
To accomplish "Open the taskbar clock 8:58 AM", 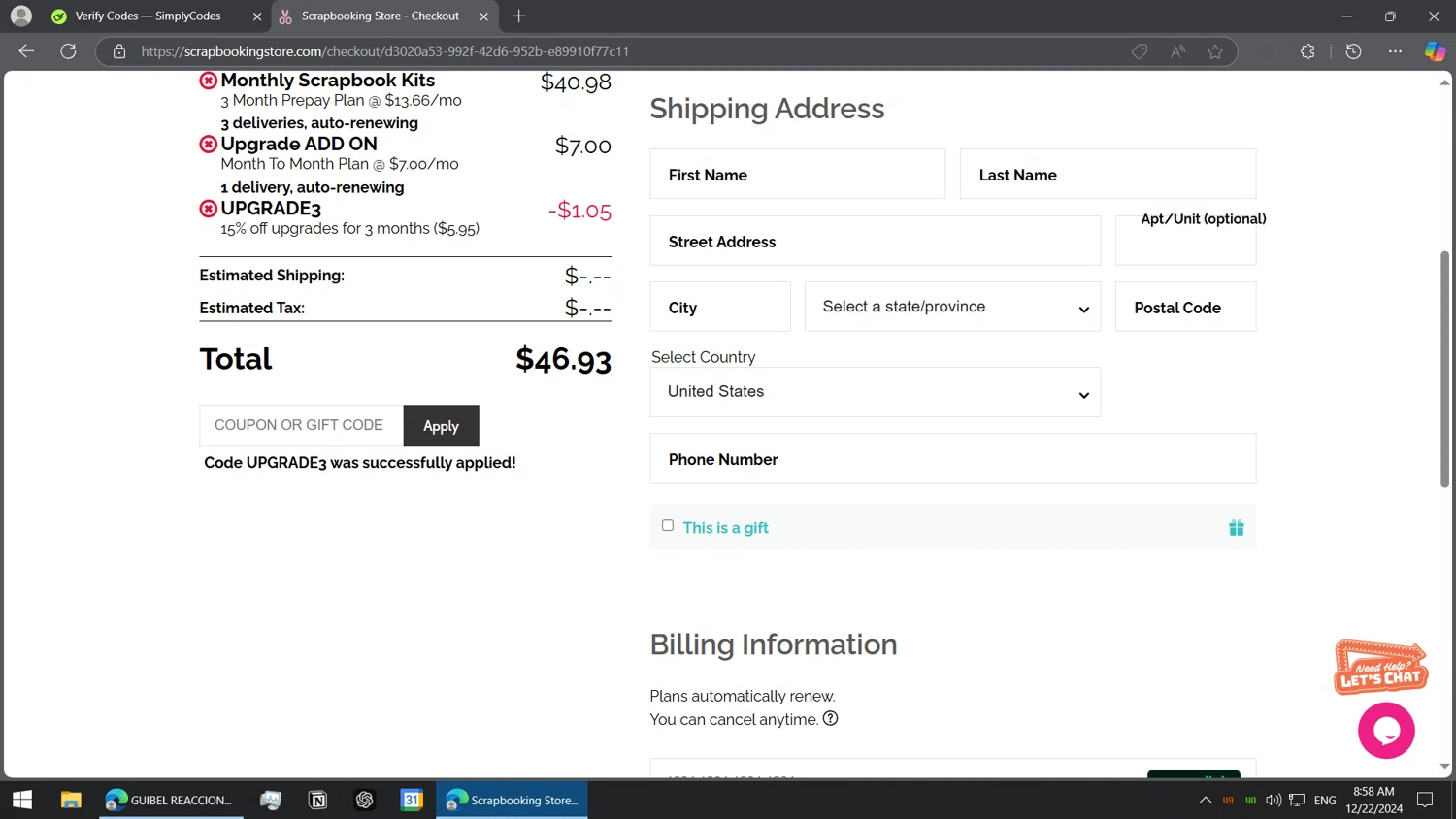I will (x=1373, y=800).
